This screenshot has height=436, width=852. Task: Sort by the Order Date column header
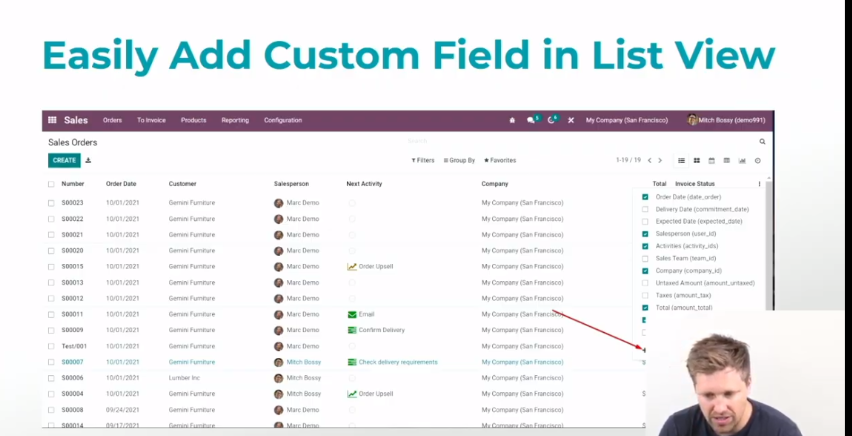point(121,184)
